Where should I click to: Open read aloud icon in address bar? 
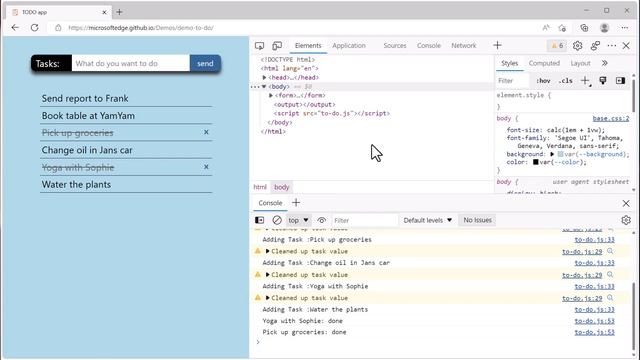pyautogui.click(x=546, y=28)
